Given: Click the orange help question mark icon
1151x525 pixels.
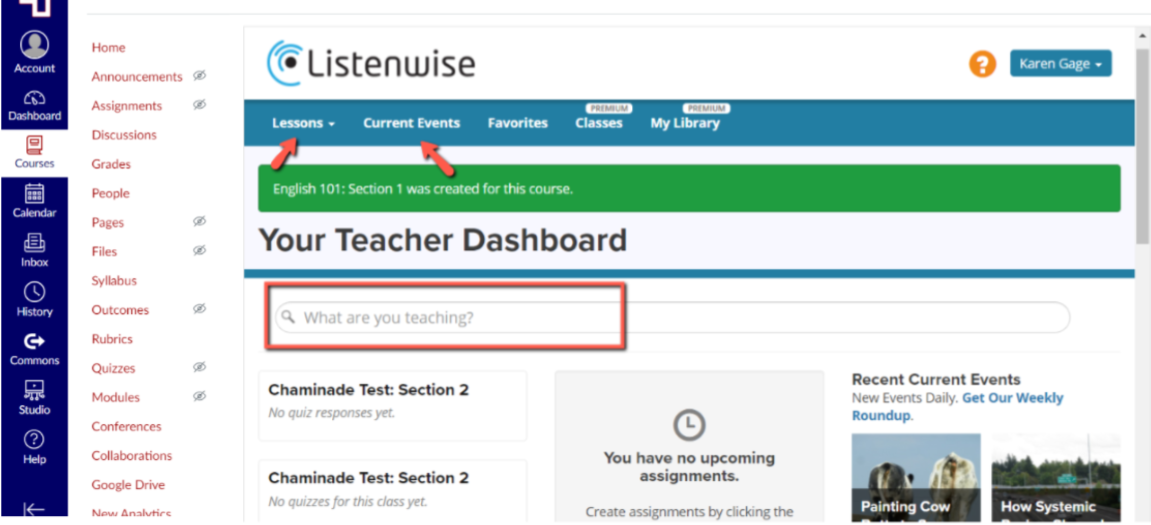Looking at the screenshot, I should tap(982, 64).
